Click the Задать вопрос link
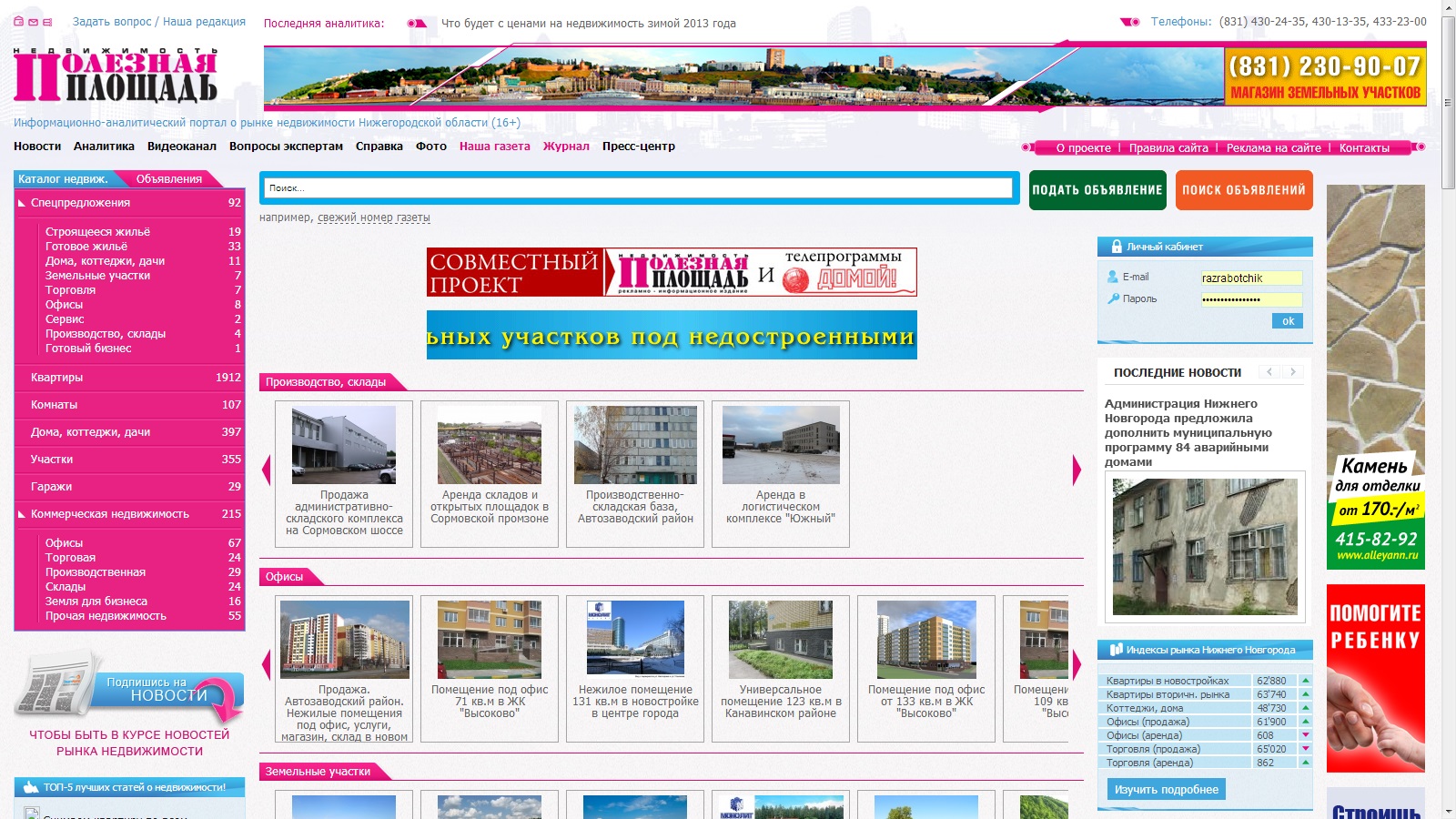 pyautogui.click(x=112, y=22)
